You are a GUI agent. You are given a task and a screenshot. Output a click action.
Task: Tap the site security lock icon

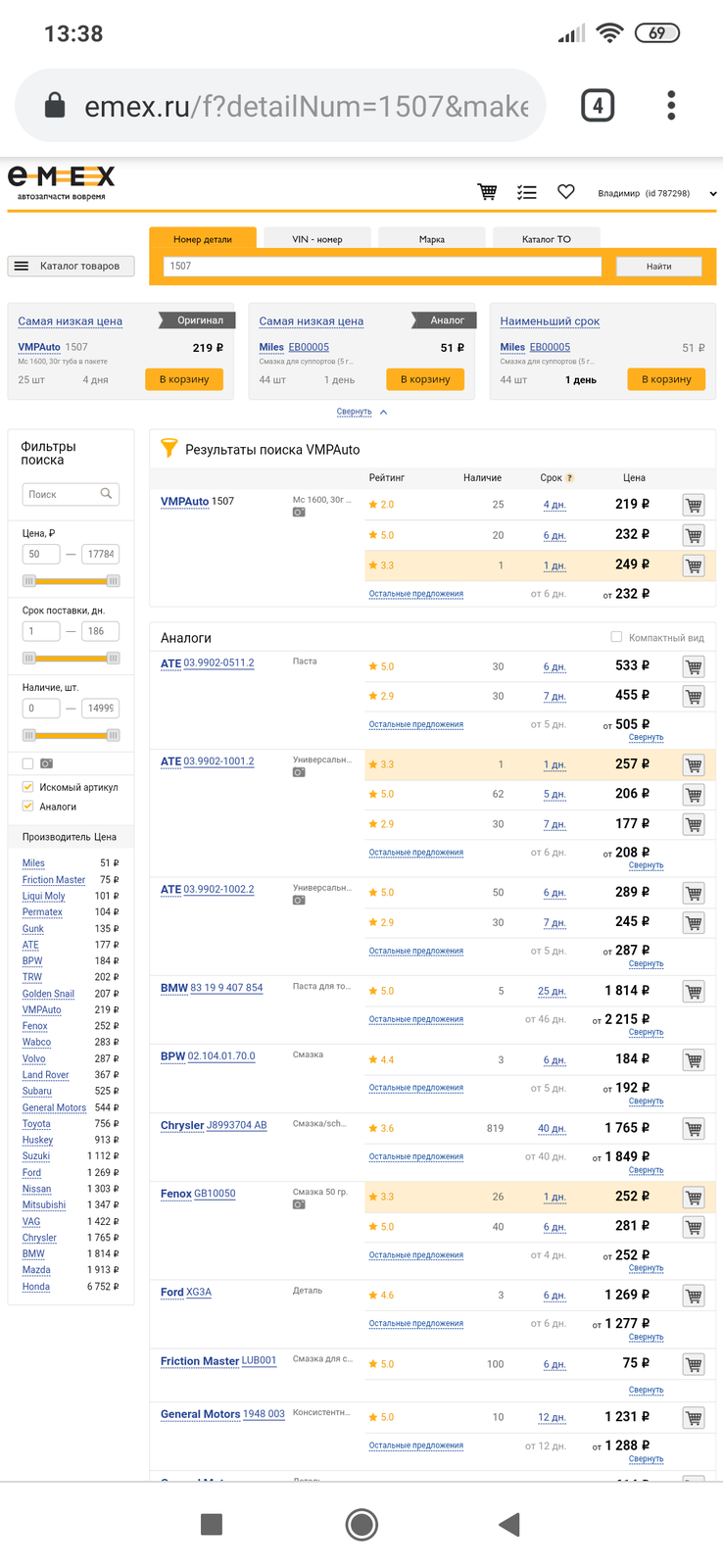(x=56, y=106)
